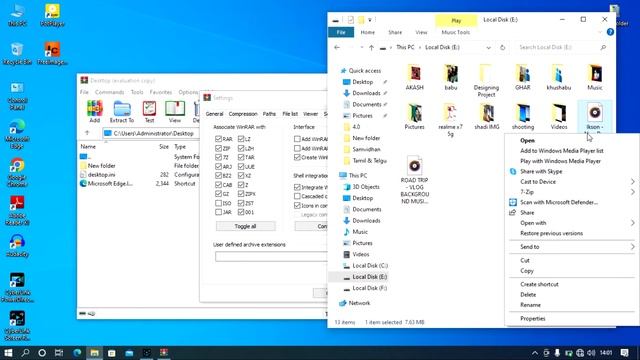
Task: Open Explorer help icon
Action: point(610,32)
